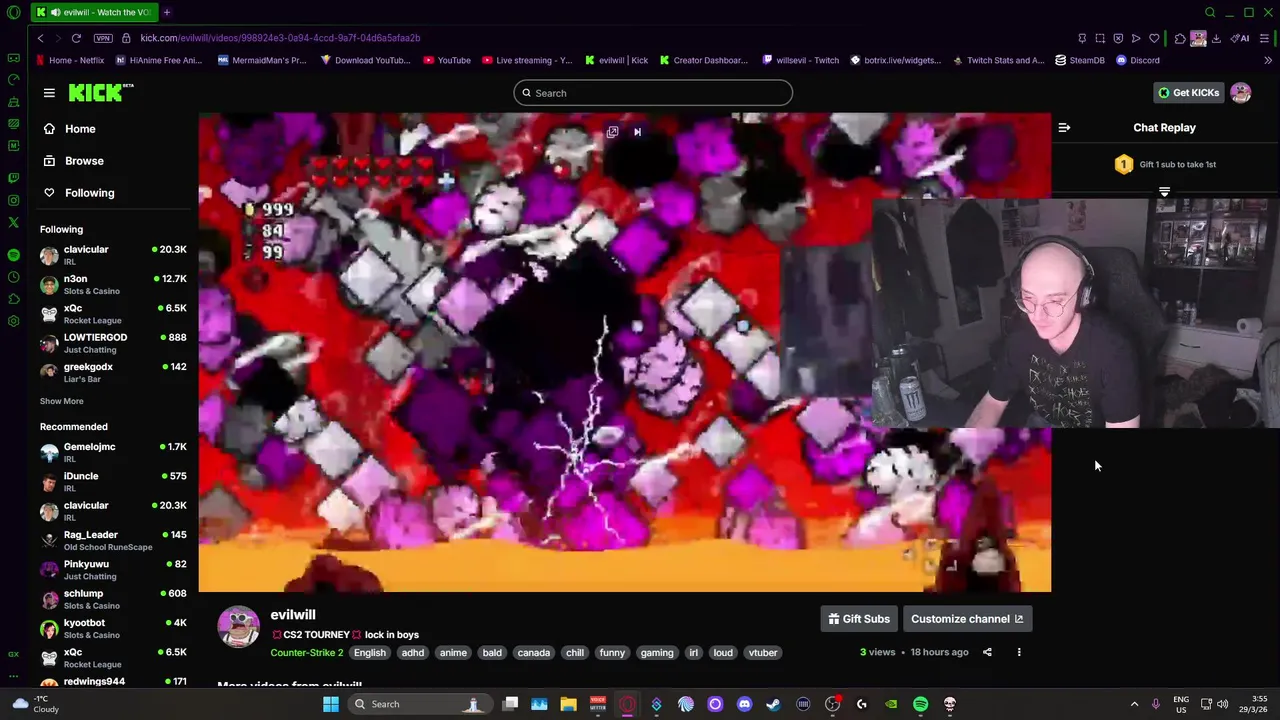Open Spotify from the taskbar
The image size is (1280, 720).
(920, 704)
